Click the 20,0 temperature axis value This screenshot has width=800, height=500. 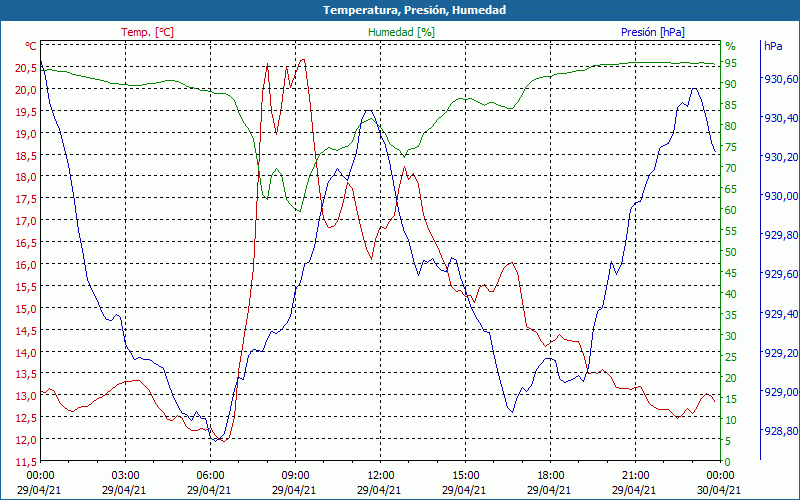(x=26, y=90)
